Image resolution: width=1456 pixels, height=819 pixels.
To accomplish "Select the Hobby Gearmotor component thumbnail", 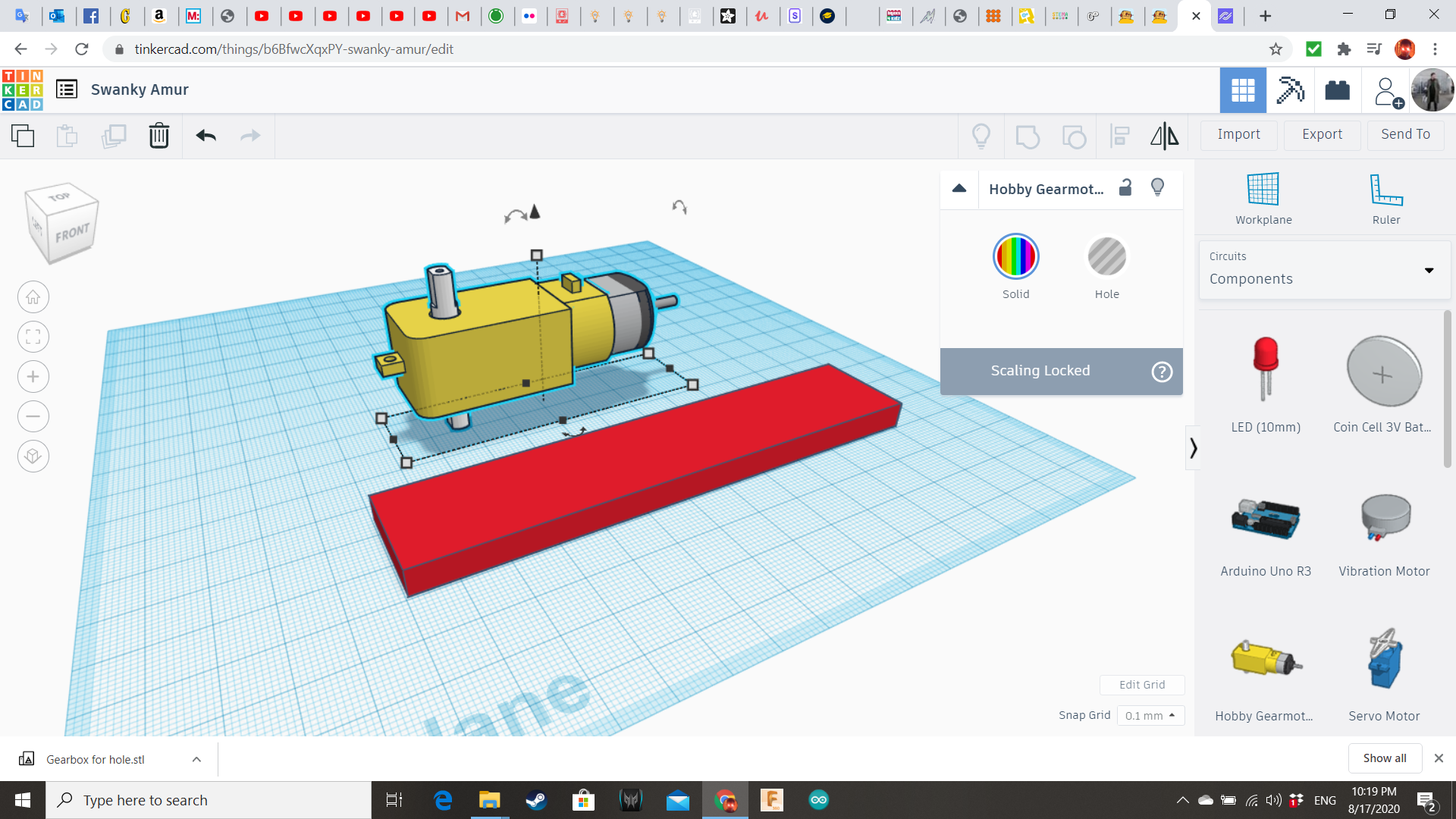I will pos(1264,658).
